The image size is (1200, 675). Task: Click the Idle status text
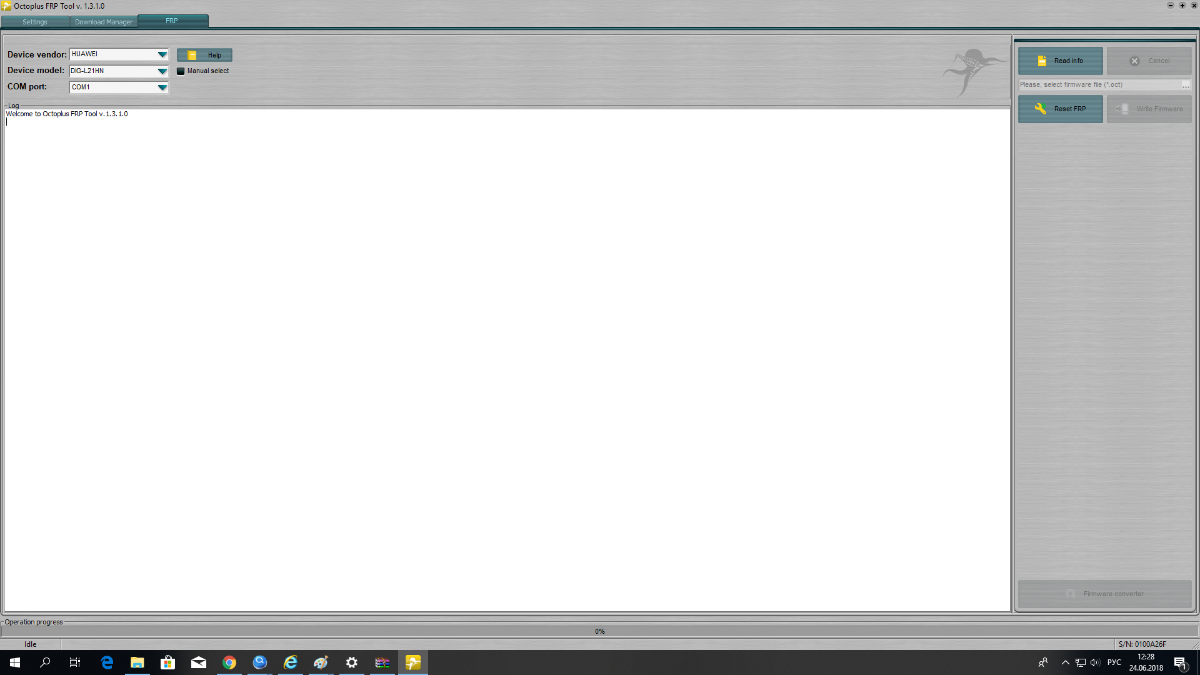(x=30, y=644)
